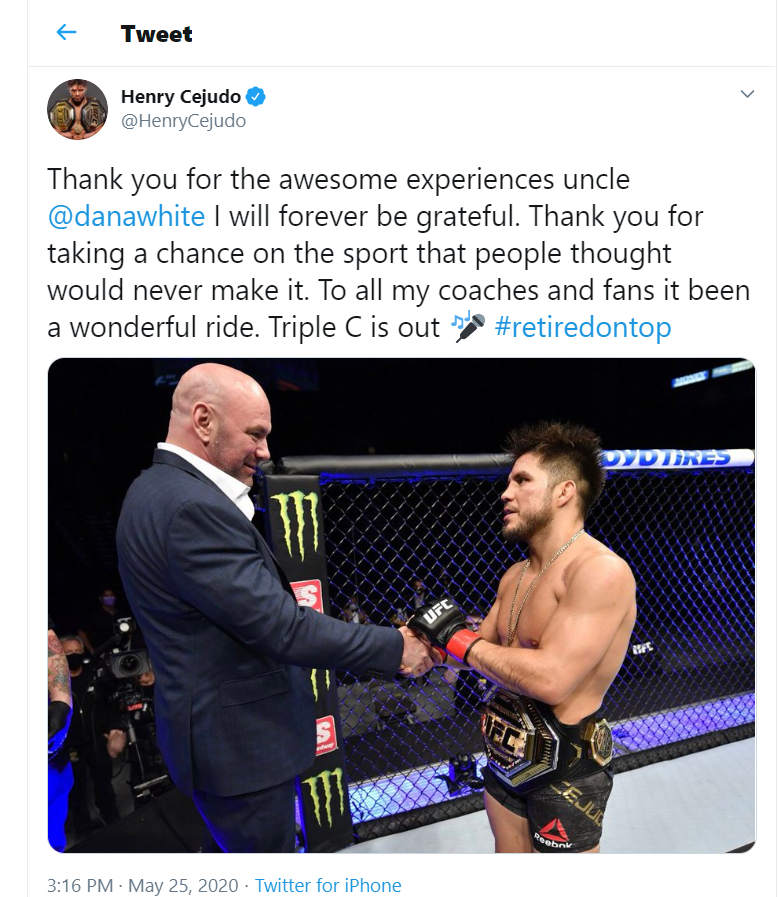Click the Monster logo in the photo

click(x=296, y=525)
